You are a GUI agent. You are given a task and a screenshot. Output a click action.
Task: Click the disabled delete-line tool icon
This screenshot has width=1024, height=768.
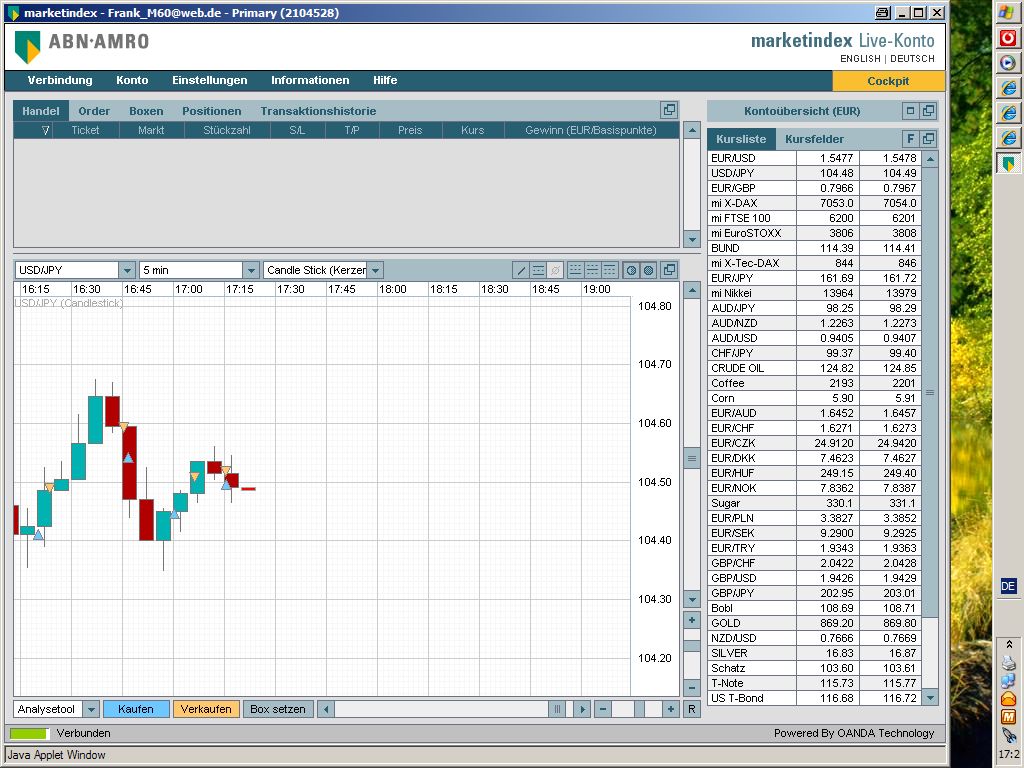point(555,270)
